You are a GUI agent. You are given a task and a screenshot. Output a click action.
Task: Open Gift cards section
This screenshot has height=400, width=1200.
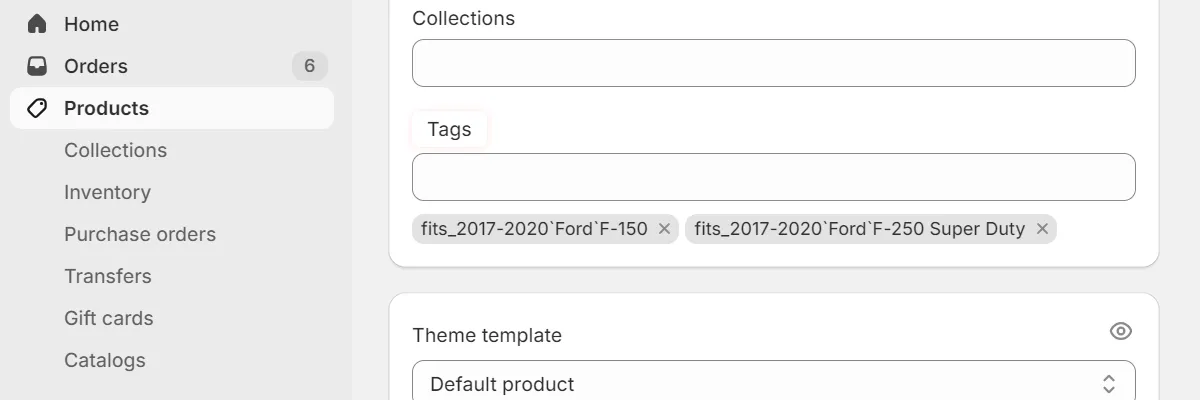[x=109, y=318]
